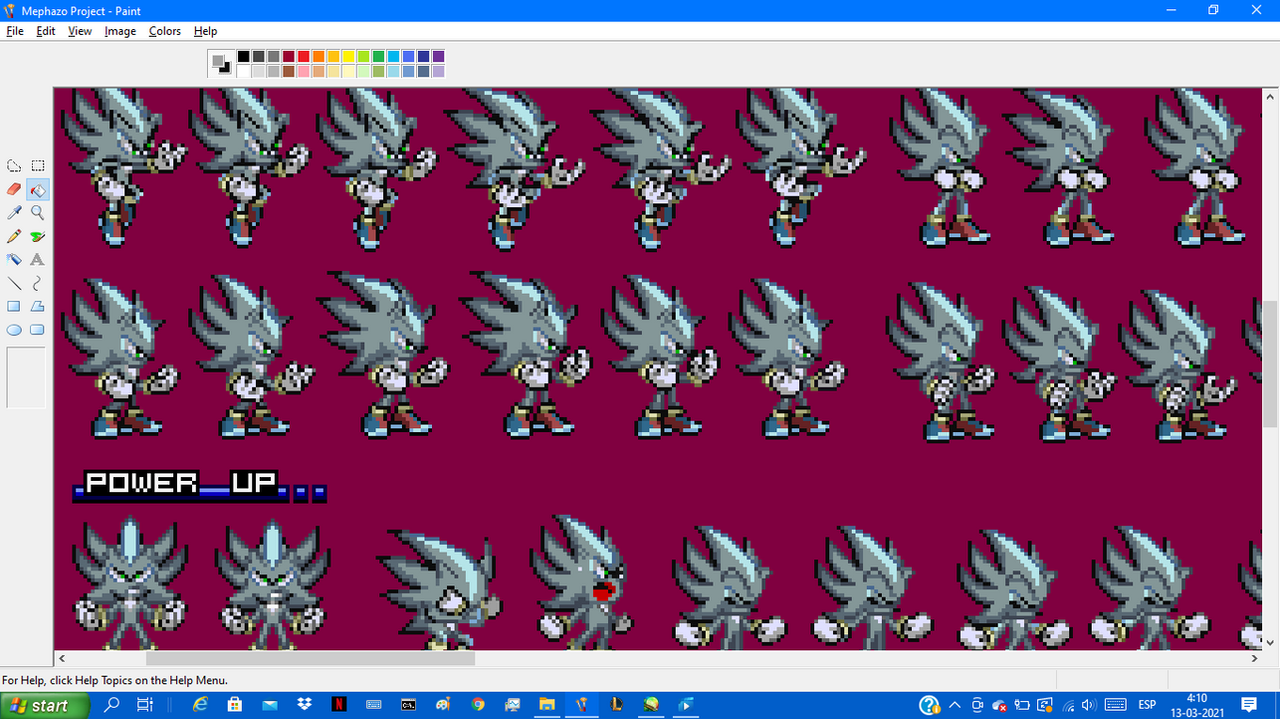Select the Free-Form Select tool

[14, 166]
